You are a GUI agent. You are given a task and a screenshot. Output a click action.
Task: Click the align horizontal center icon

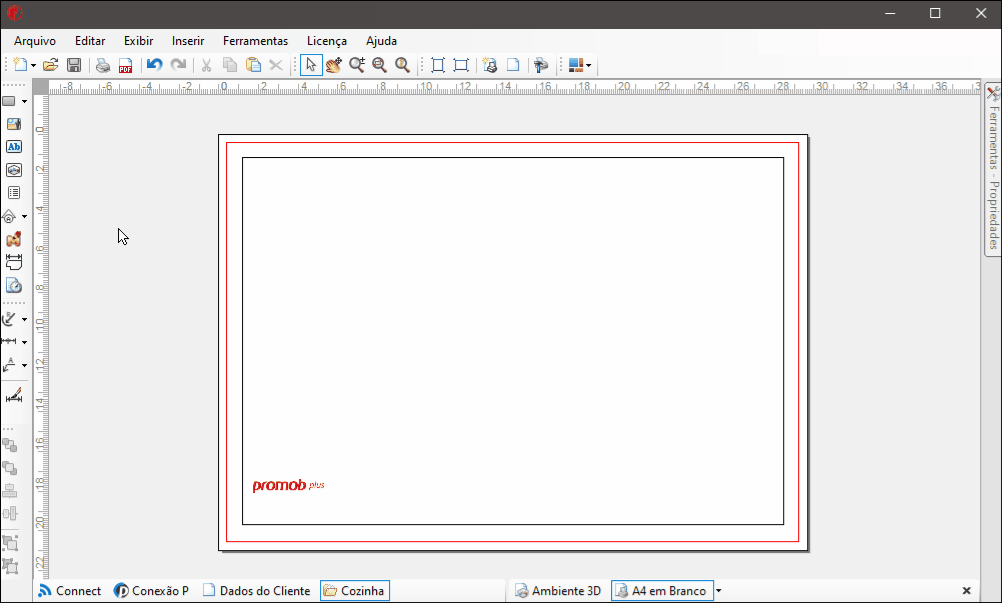point(10,491)
